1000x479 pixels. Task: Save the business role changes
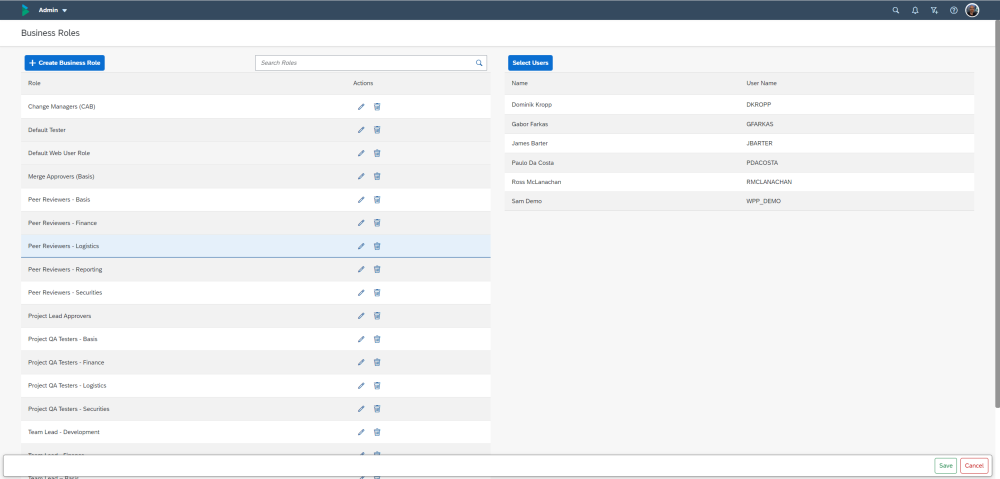[x=946, y=466]
